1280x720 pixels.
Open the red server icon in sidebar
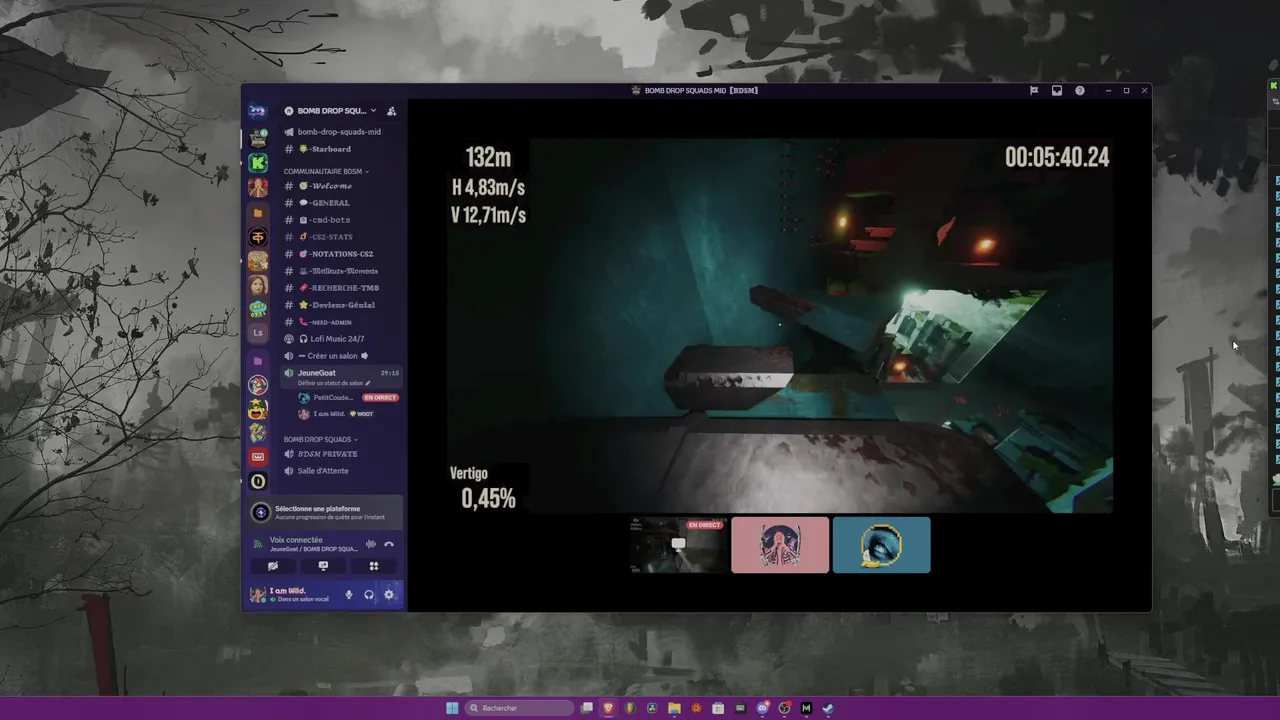[258, 457]
